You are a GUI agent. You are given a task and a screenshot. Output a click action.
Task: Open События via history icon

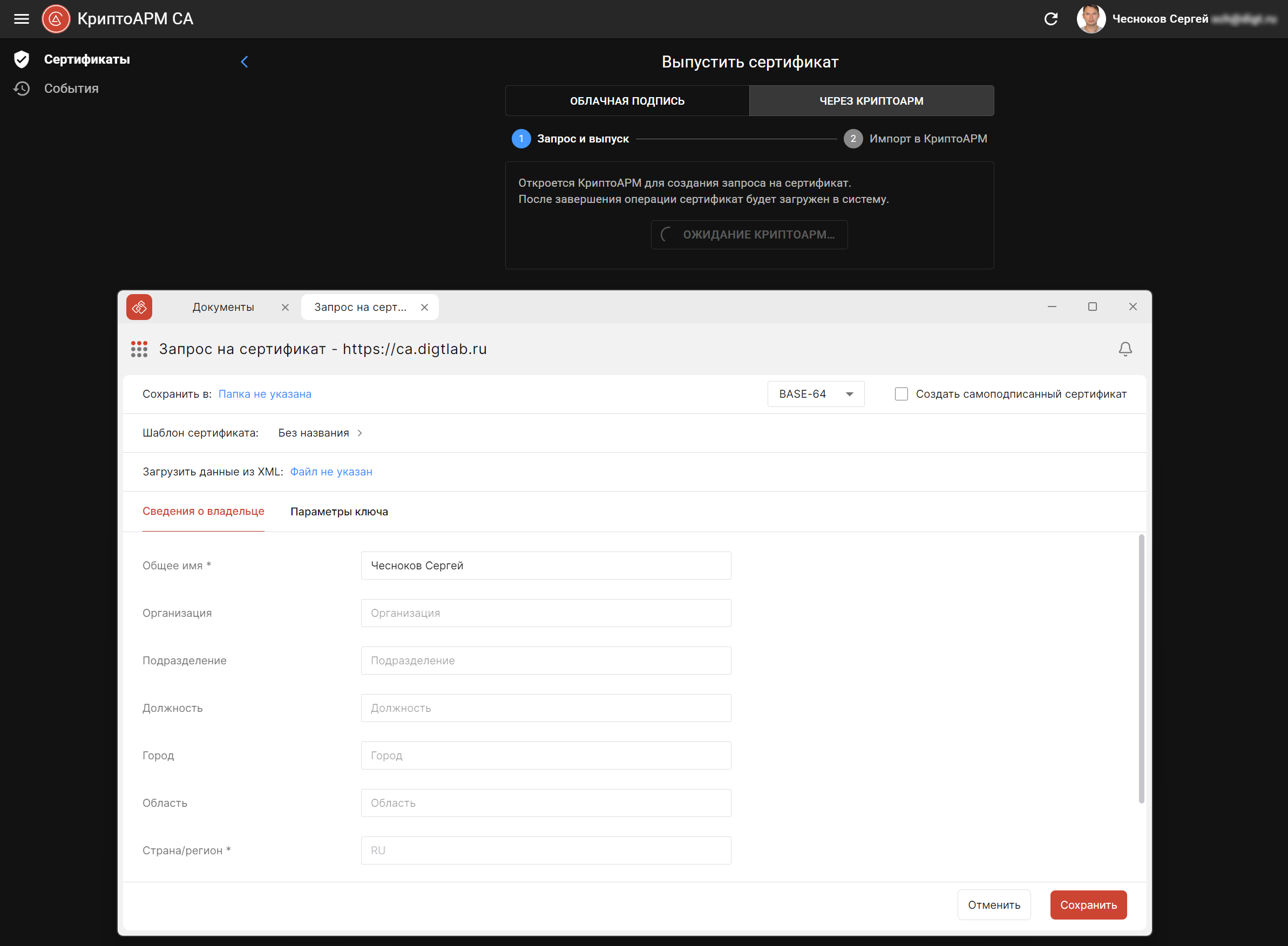pos(22,88)
